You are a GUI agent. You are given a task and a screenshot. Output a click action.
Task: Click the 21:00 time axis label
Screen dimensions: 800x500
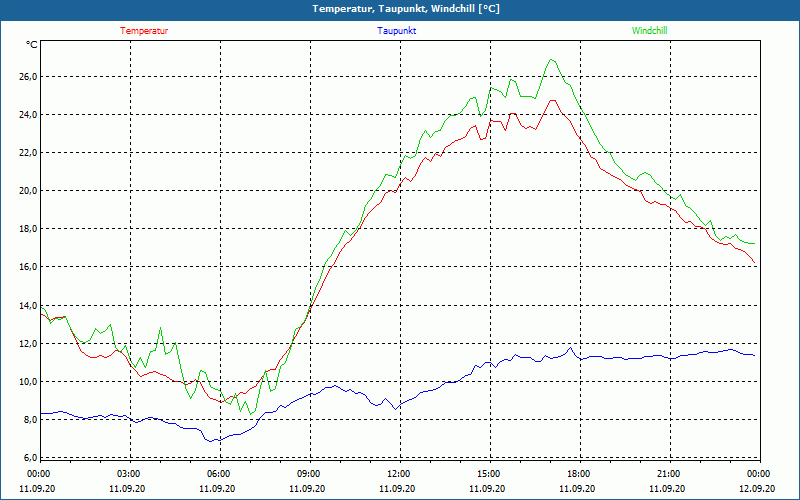pyautogui.click(x=668, y=474)
